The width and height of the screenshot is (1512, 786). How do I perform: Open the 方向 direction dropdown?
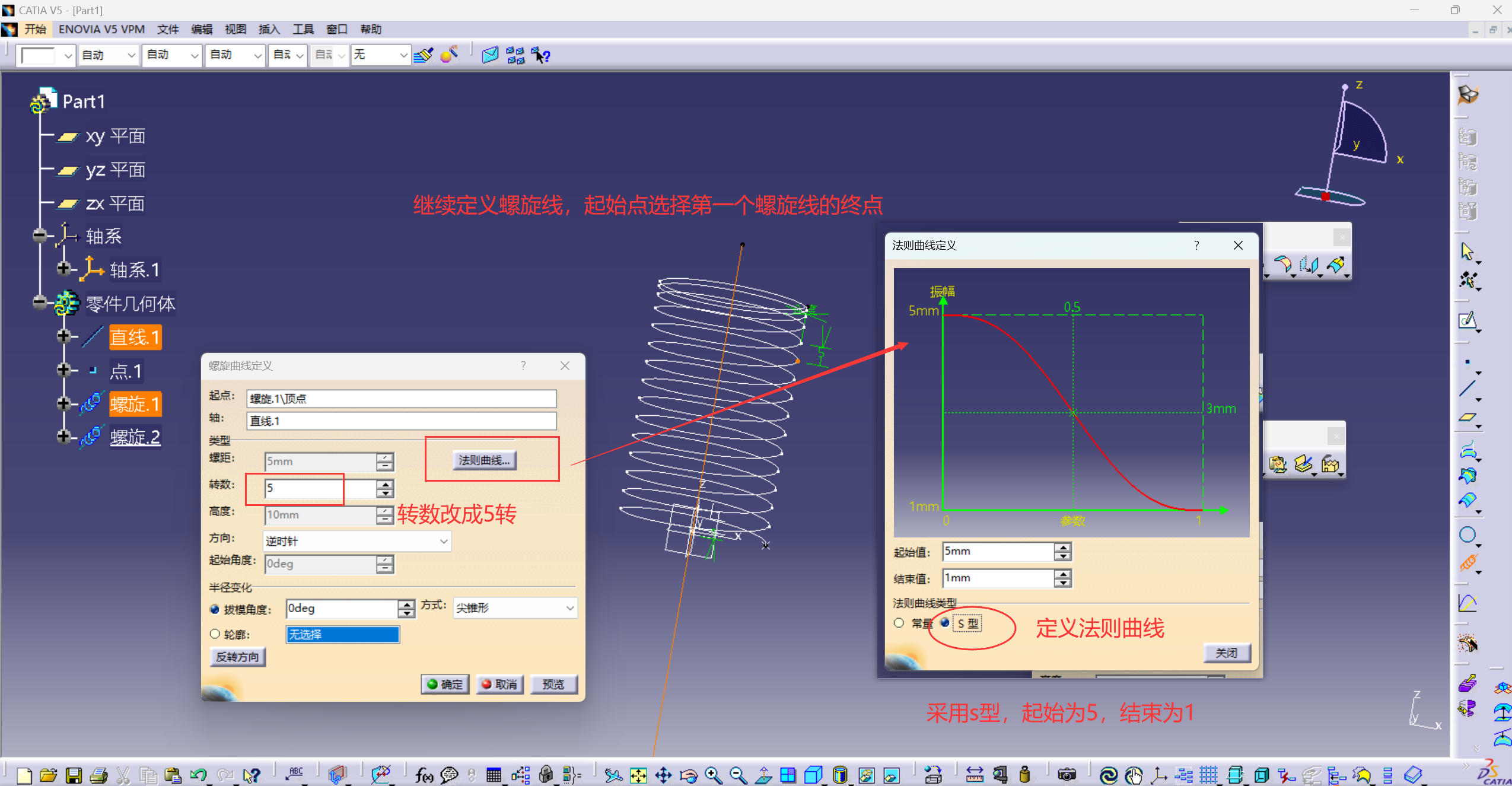click(443, 541)
